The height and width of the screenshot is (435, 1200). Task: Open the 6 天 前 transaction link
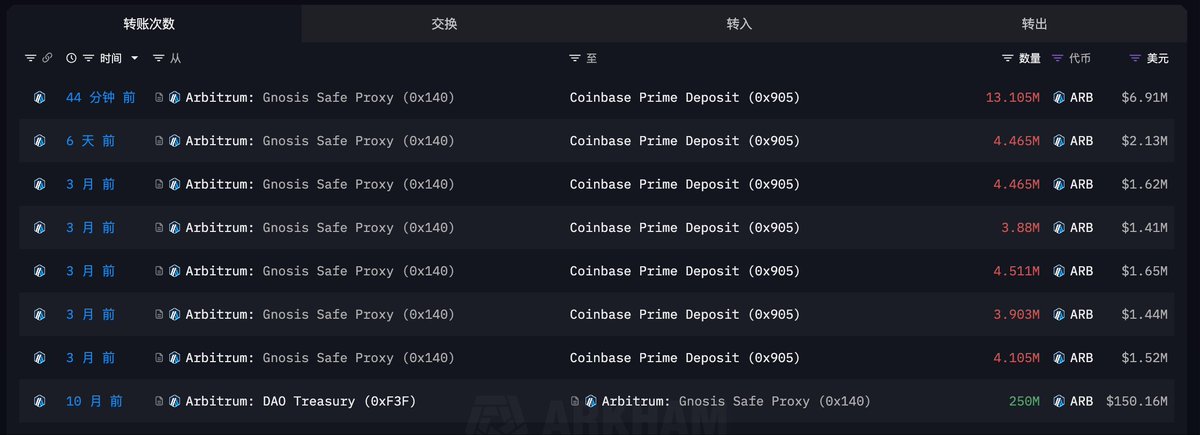[x=91, y=141]
